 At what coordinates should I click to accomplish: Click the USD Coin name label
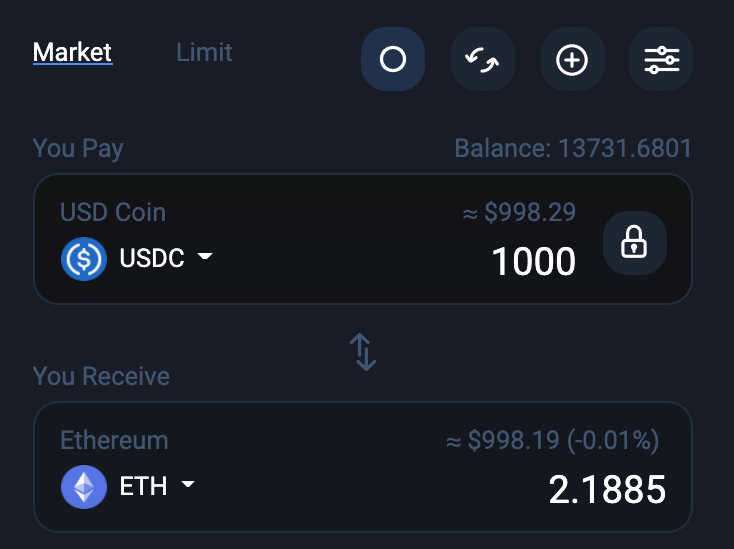click(113, 212)
